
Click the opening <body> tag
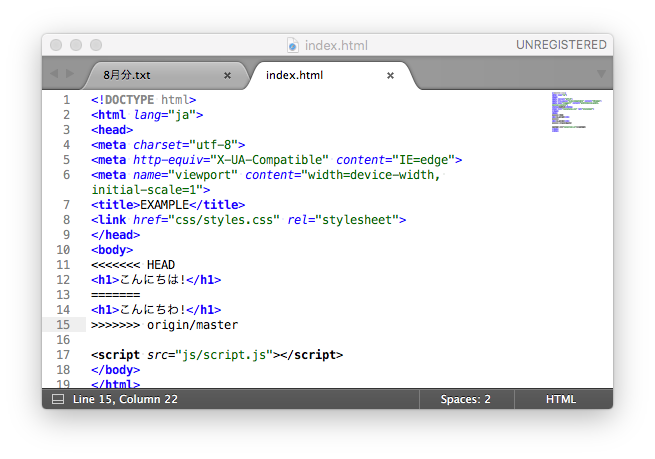tap(112, 250)
